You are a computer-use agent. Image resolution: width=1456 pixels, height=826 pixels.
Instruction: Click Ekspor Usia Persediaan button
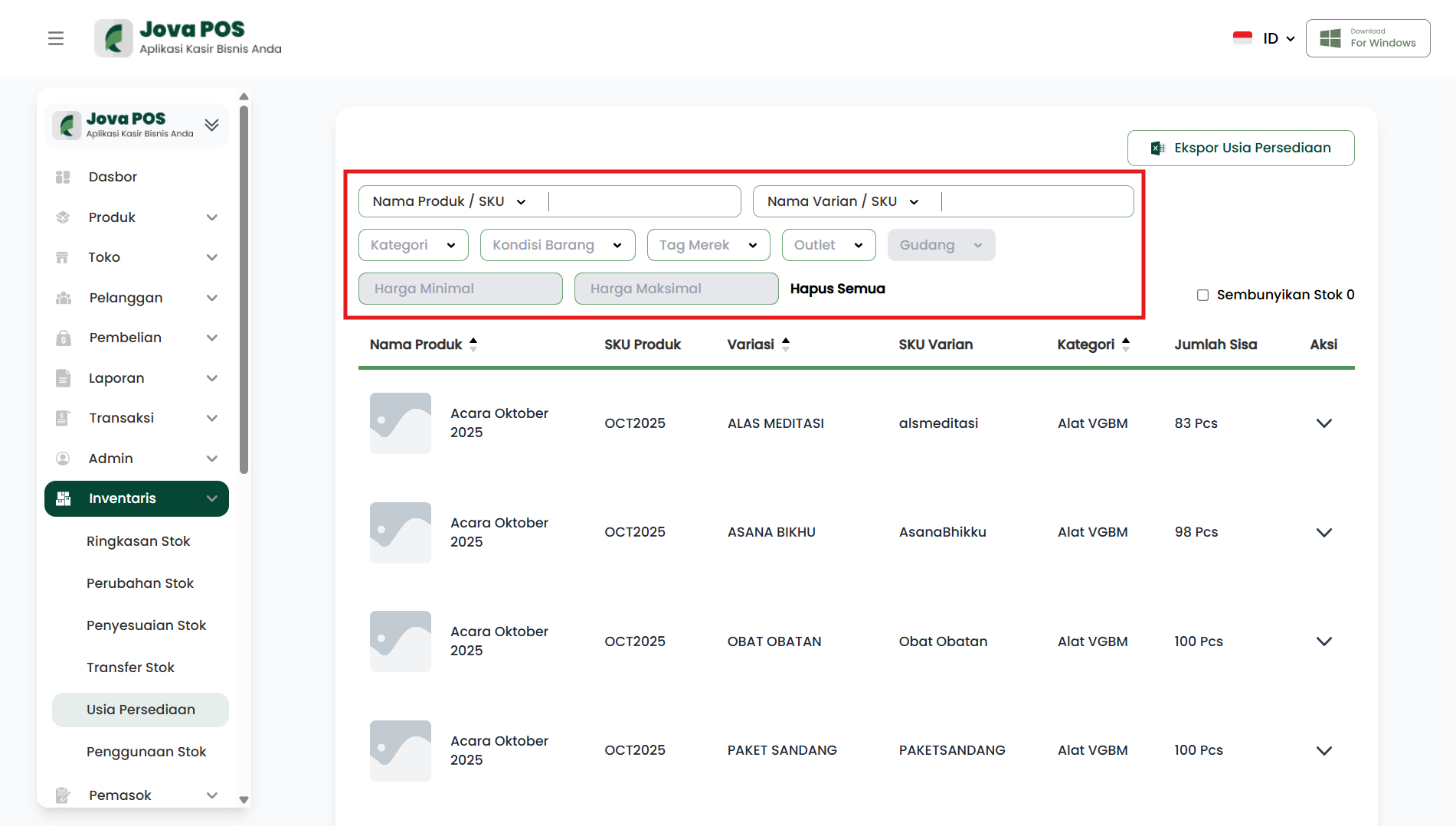pos(1240,148)
